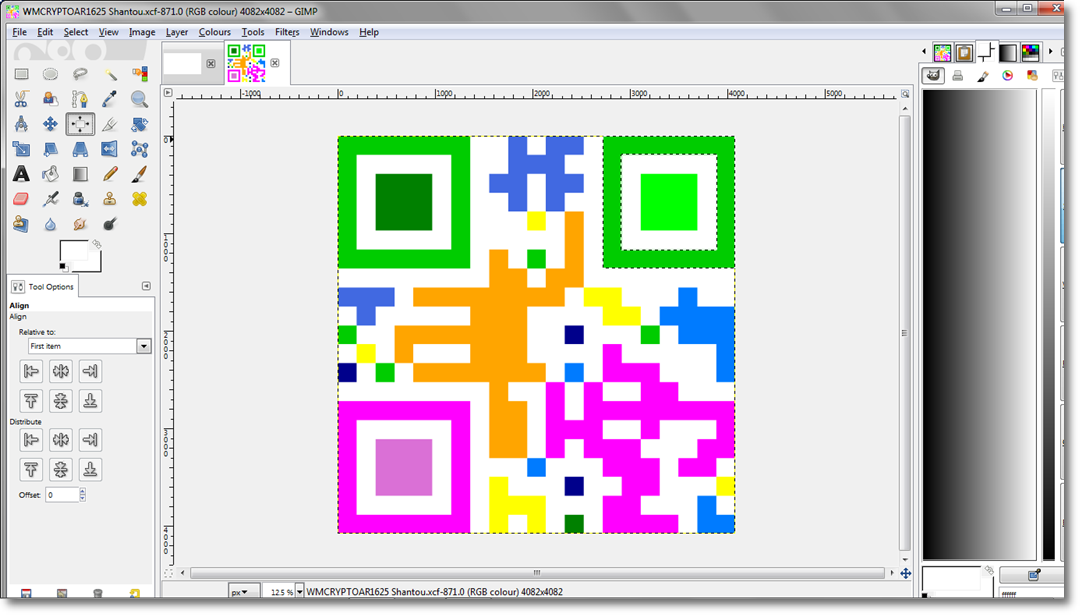Click Align left edge button

[31, 371]
